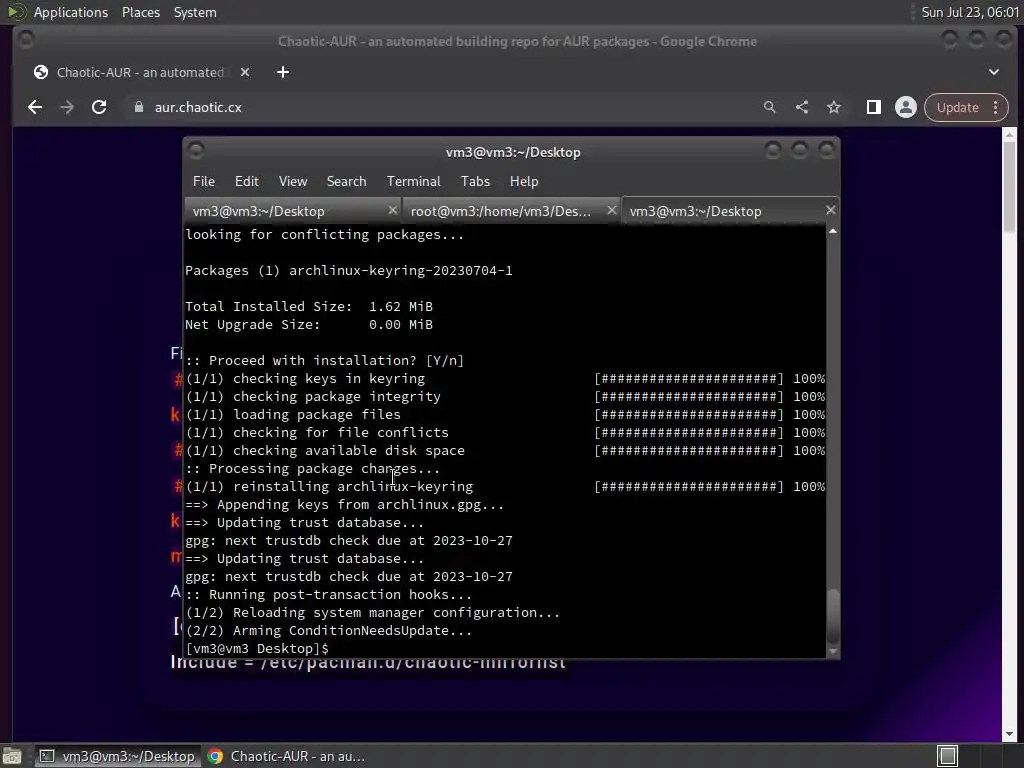Open terminal View menu
This screenshot has height=768, width=1024.
pos(293,182)
